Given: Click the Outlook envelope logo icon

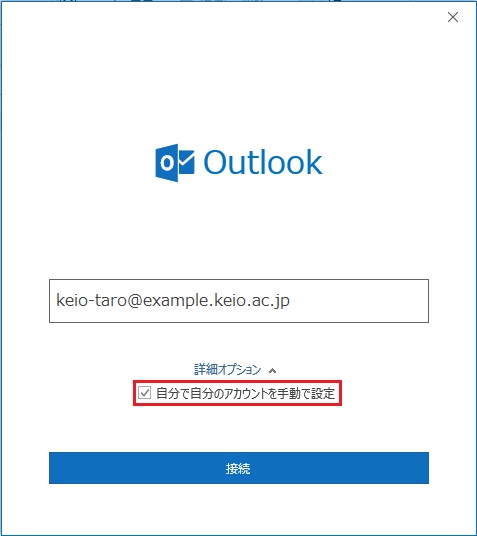Looking at the screenshot, I should pos(175,163).
